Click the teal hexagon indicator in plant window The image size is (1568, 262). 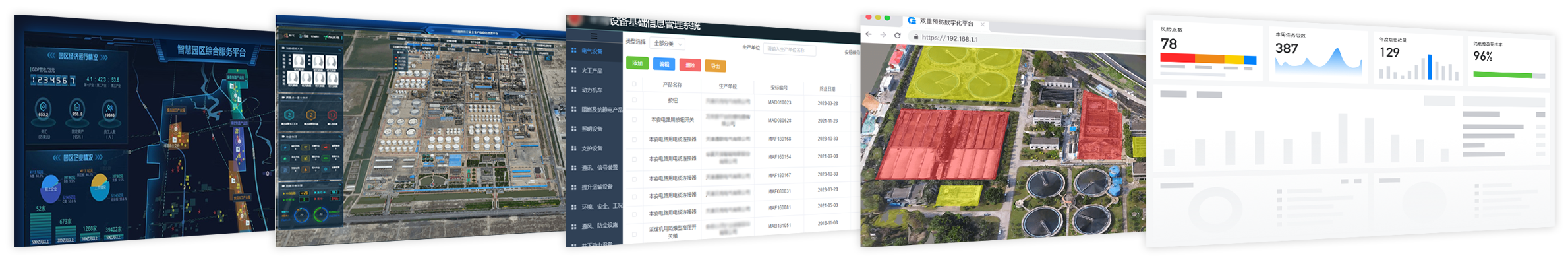point(289,114)
